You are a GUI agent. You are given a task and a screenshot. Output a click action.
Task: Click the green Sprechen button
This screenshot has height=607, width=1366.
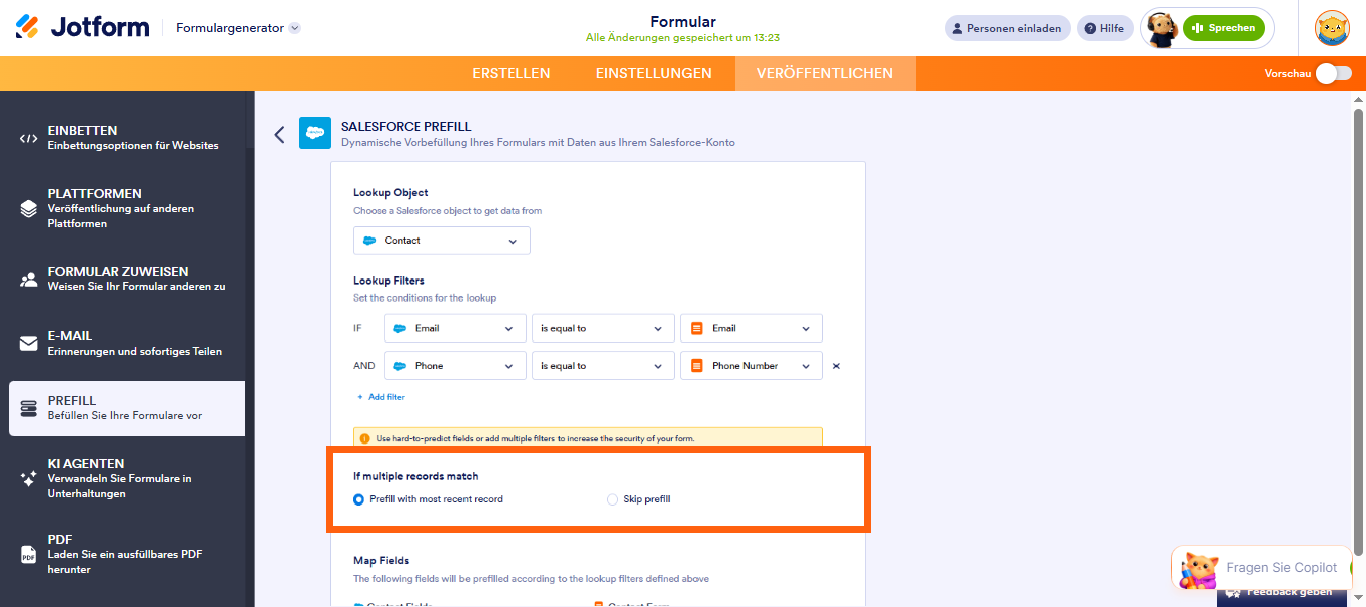click(x=1224, y=28)
